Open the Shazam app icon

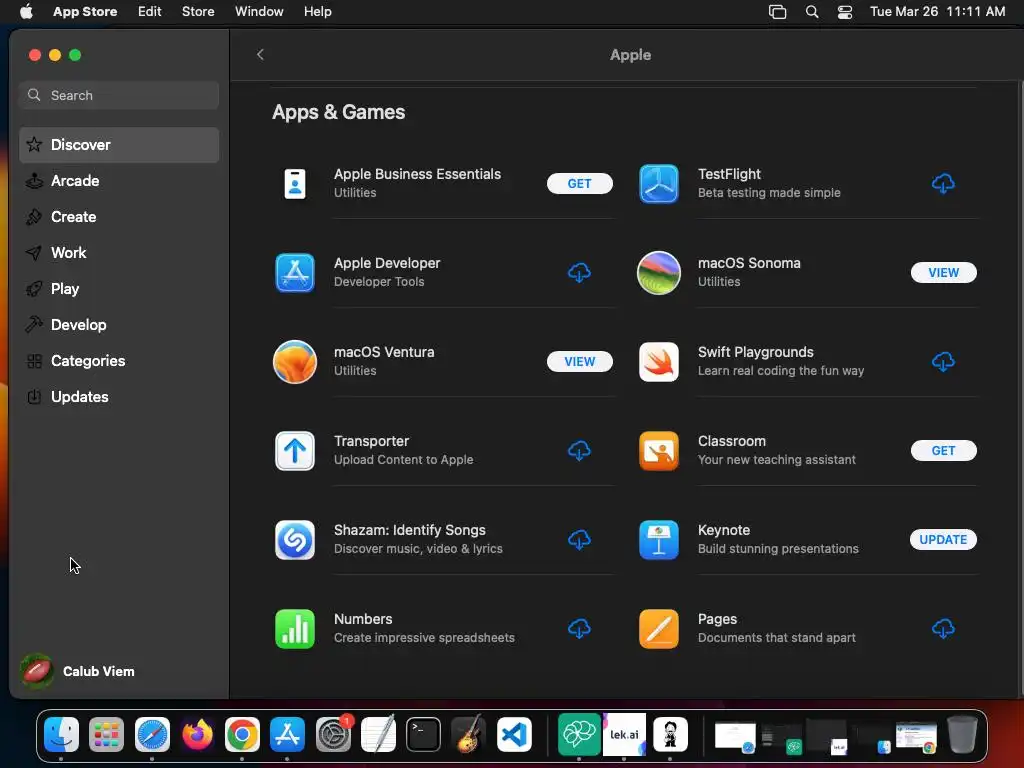tap(295, 539)
